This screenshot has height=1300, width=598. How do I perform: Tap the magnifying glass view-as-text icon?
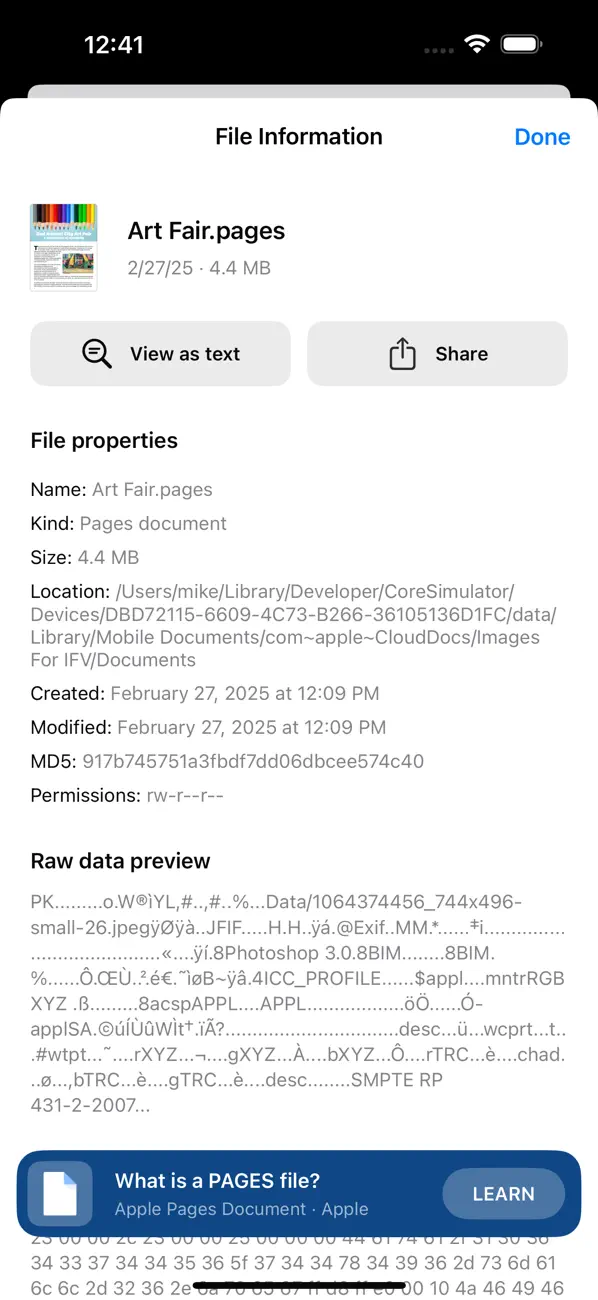pos(96,353)
